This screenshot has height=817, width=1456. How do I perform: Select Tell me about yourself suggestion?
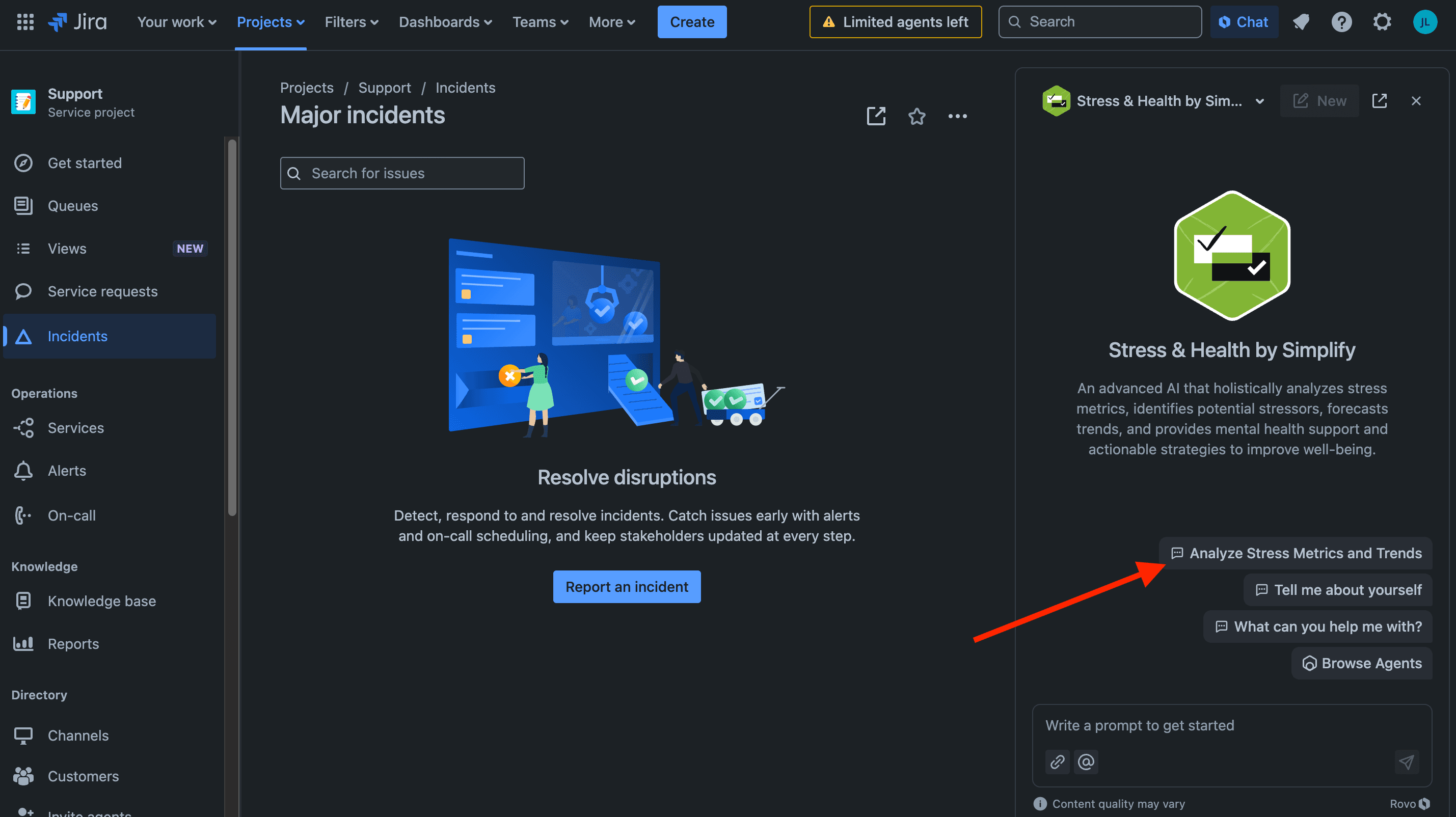[1337, 590]
